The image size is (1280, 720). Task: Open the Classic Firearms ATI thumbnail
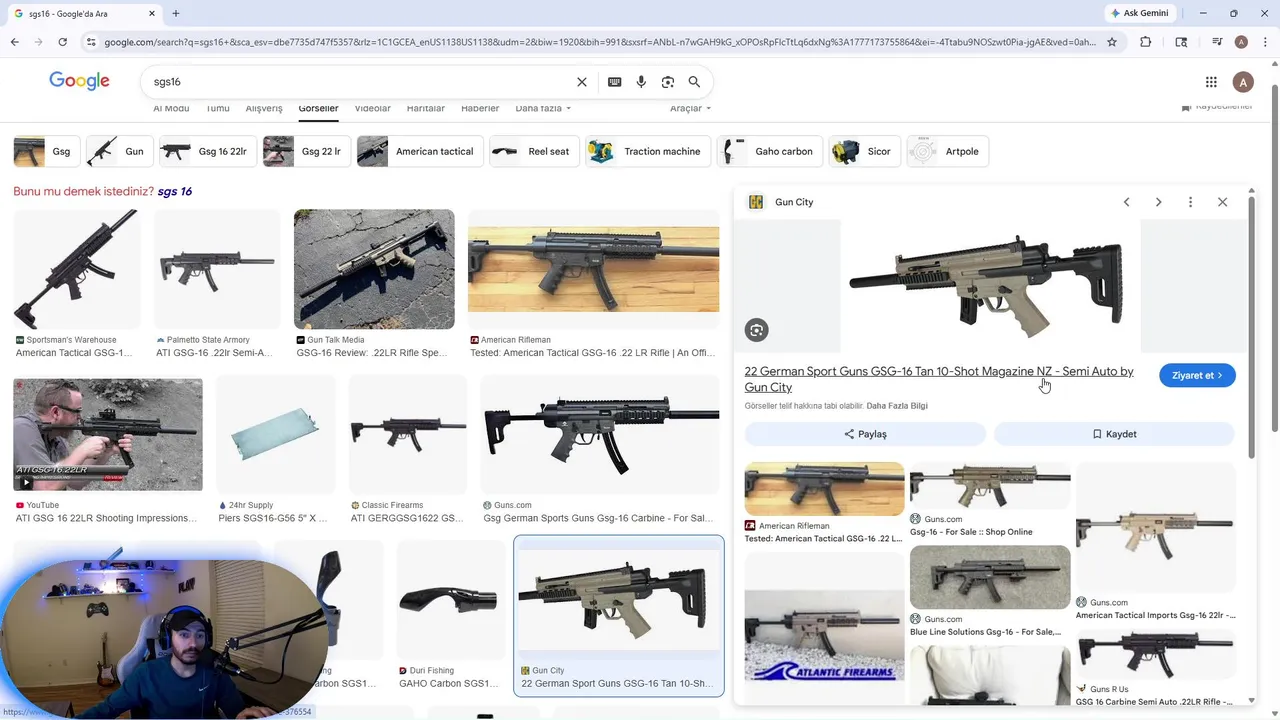coord(408,434)
